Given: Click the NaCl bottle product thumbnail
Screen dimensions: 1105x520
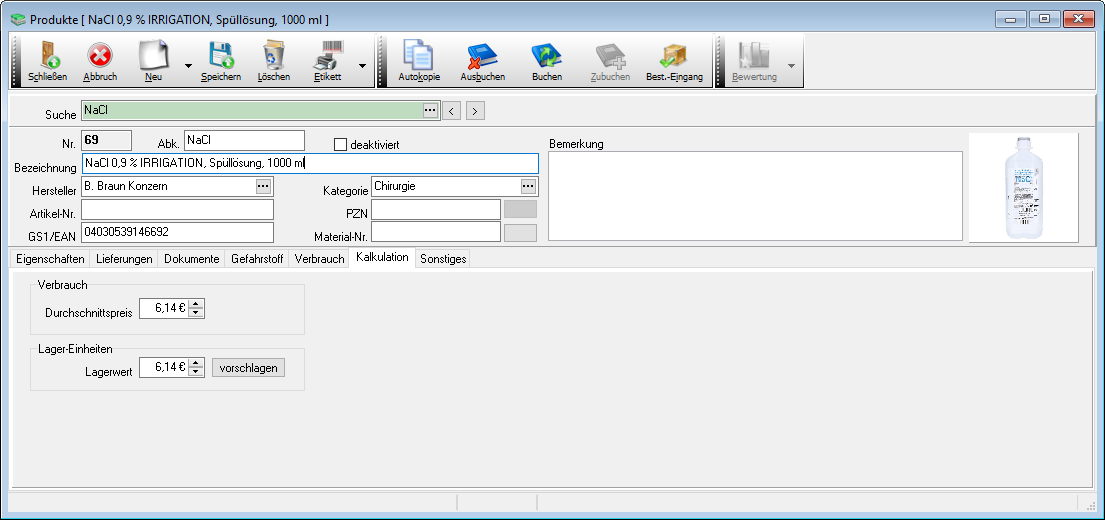Looking at the screenshot, I should tap(1023, 188).
